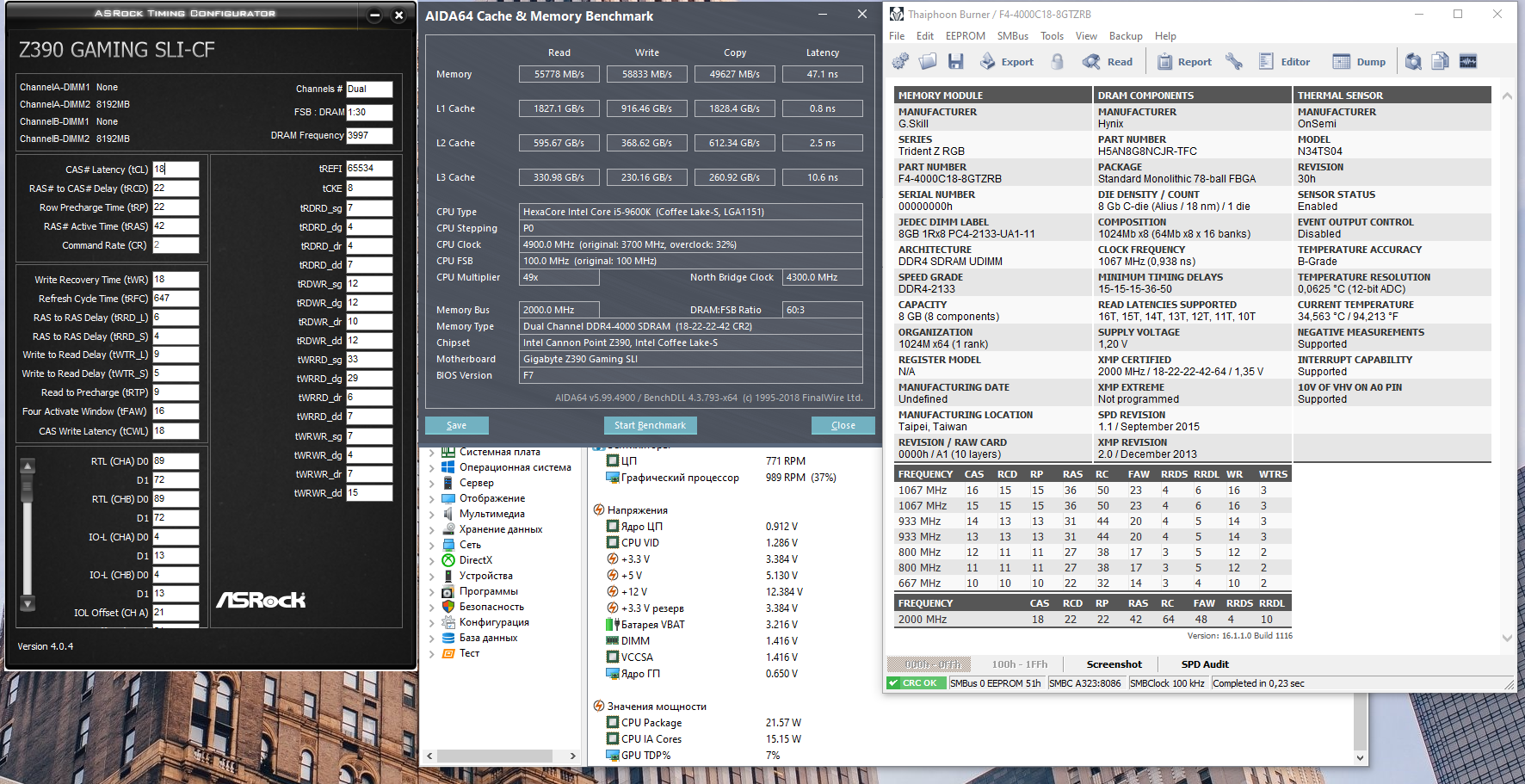
Task: Open the SMBus menu
Action: pos(1013,36)
